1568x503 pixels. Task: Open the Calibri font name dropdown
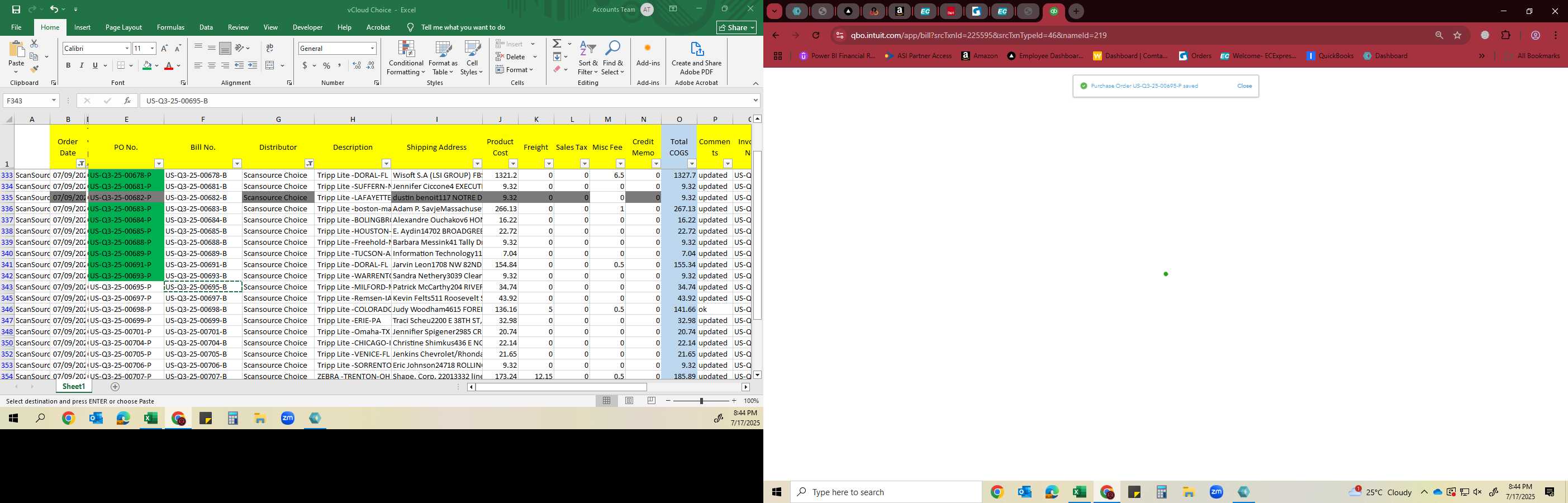[x=127, y=48]
